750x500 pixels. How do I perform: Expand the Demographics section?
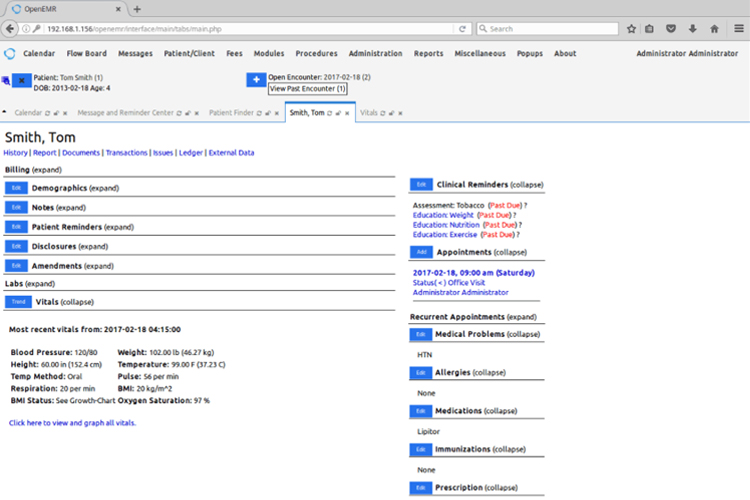(x=104, y=188)
